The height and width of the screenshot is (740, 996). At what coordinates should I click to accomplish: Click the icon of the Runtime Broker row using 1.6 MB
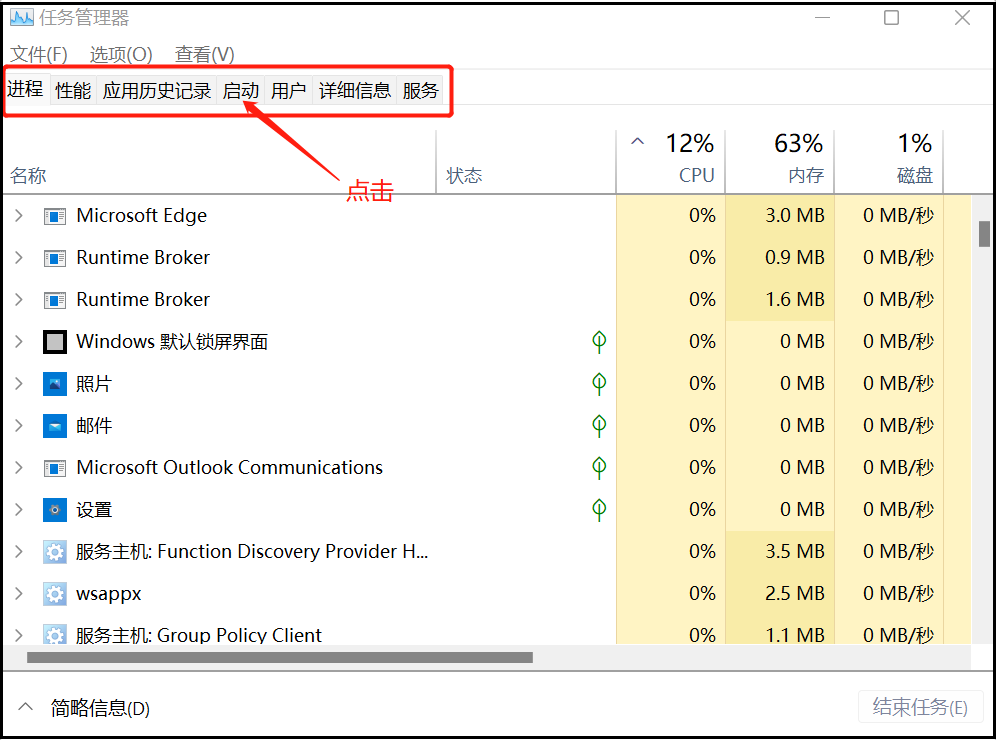(55, 300)
